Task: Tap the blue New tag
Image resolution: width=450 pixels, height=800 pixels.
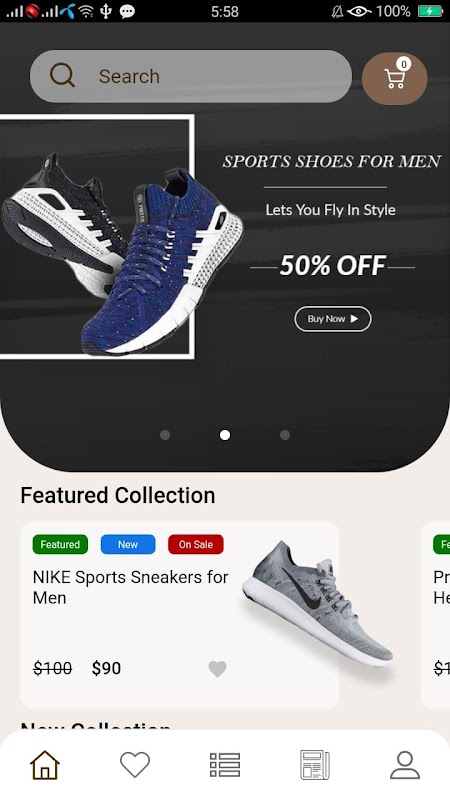Action: 128,544
